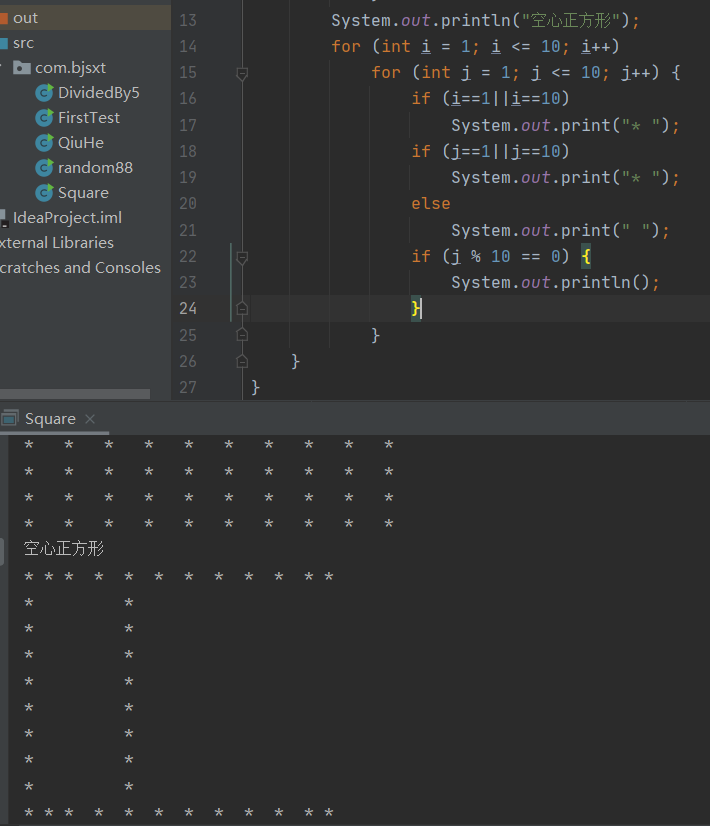Click the QiuHe class icon
710x826 pixels.
[45, 143]
